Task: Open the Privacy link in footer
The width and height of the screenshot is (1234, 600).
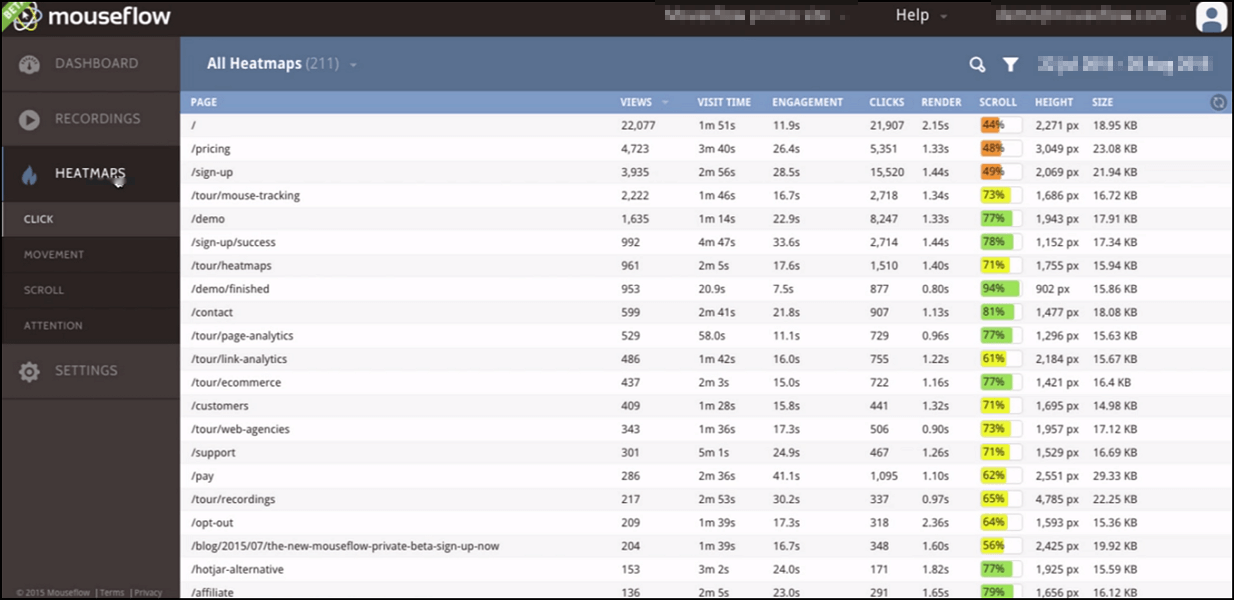Action: coord(147,593)
